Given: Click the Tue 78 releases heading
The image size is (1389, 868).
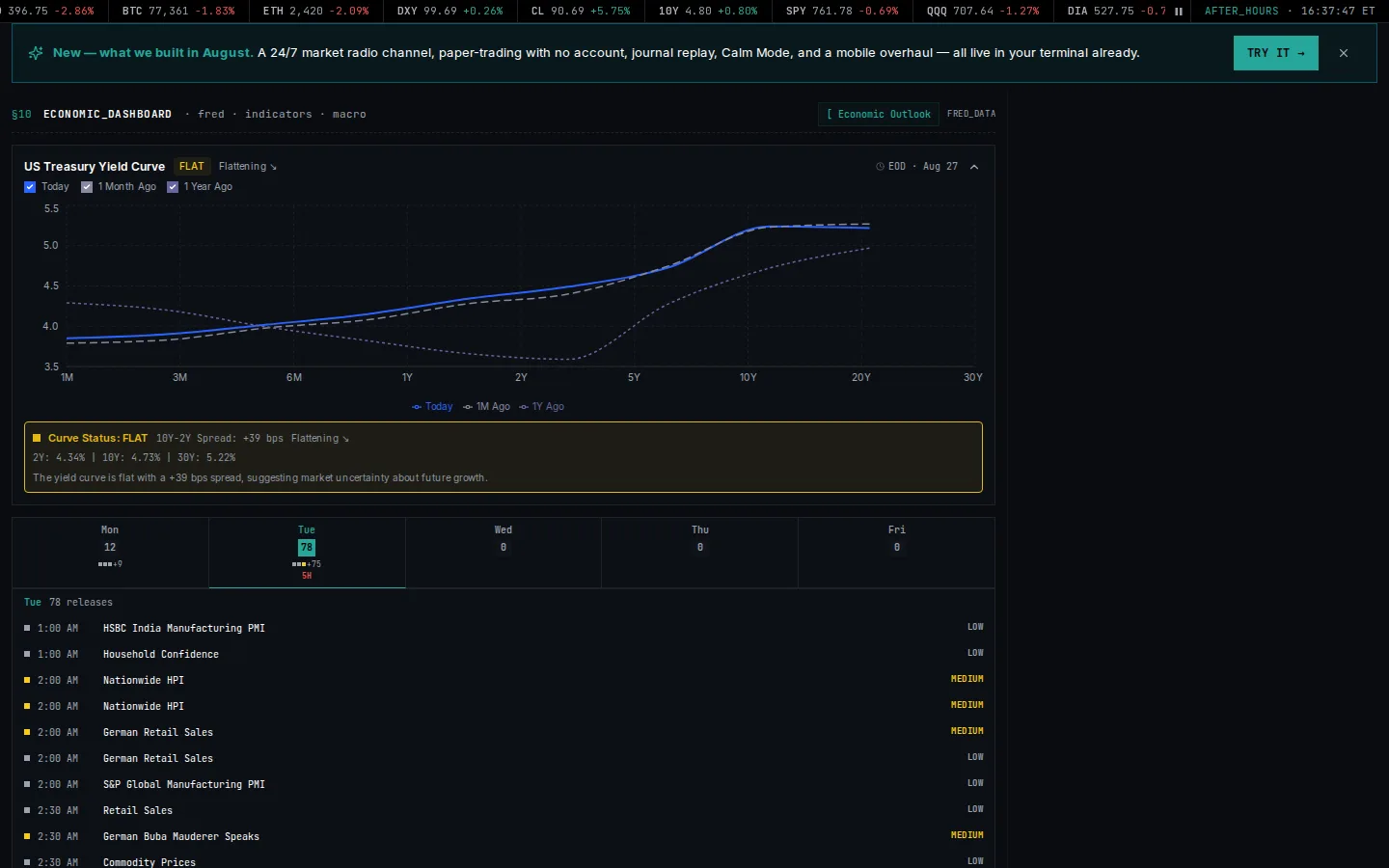Looking at the screenshot, I should pos(68,603).
